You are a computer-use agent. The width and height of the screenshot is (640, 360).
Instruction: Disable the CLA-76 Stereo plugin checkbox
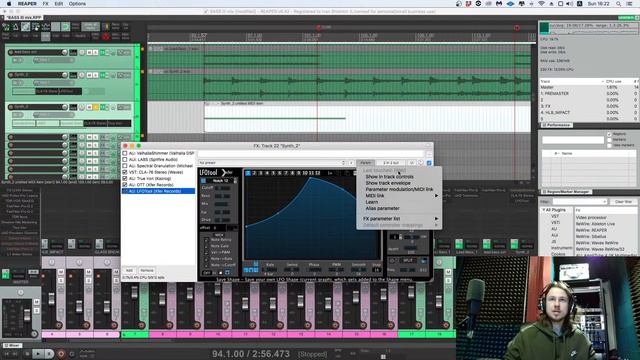tap(125, 172)
